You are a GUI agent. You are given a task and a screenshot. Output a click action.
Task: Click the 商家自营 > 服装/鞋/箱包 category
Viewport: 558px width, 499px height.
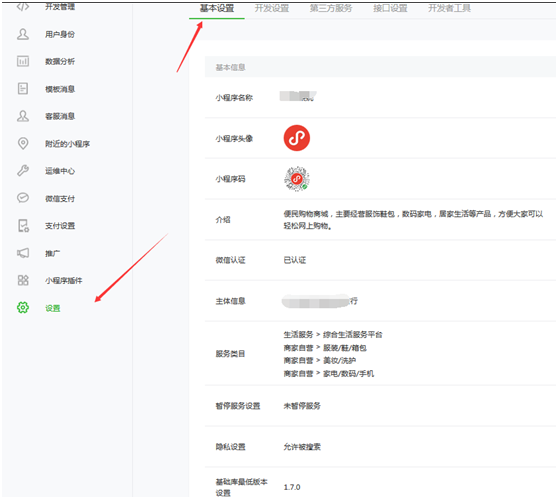coord(325,348)
